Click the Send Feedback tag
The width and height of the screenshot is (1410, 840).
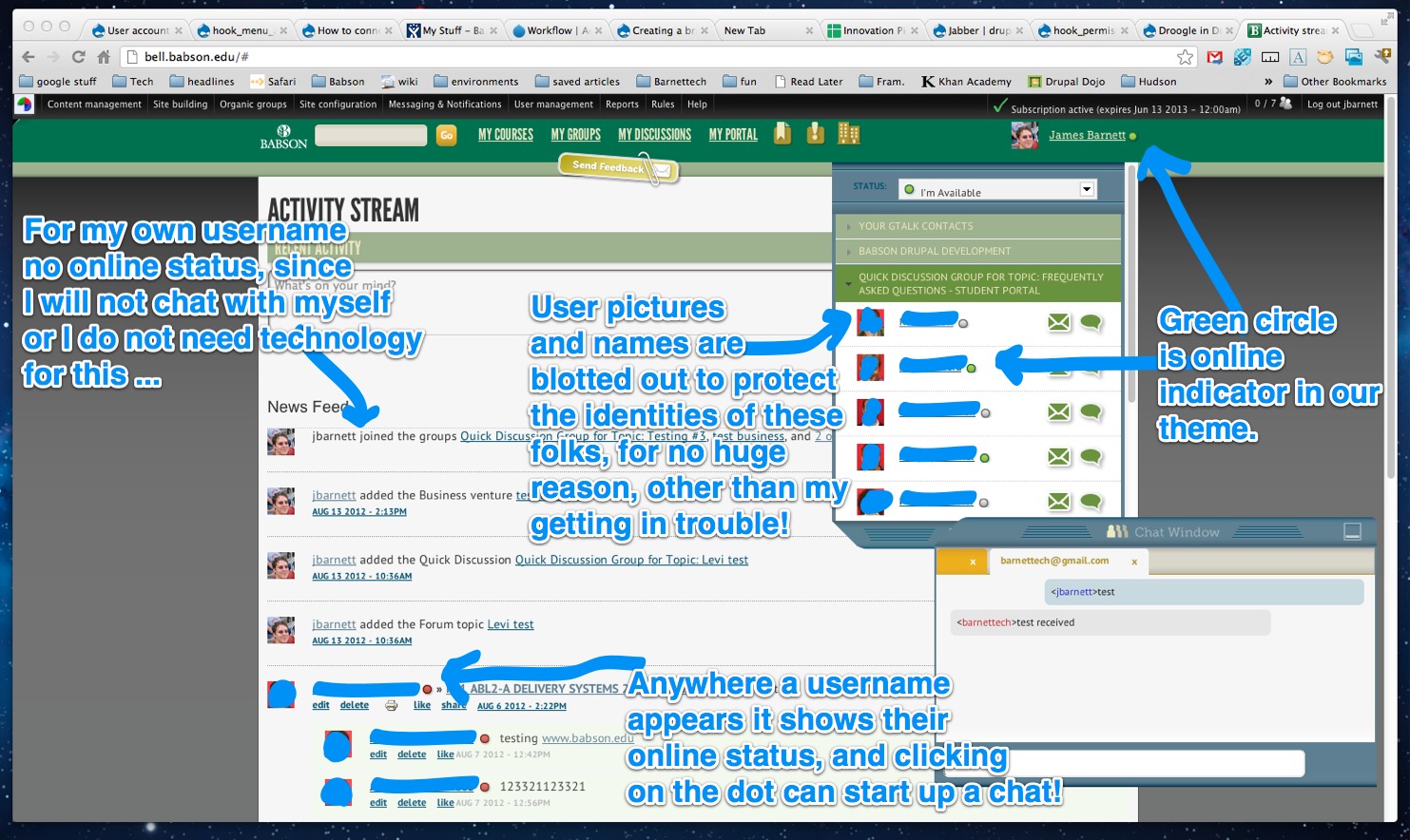click(x=616, y=167)
